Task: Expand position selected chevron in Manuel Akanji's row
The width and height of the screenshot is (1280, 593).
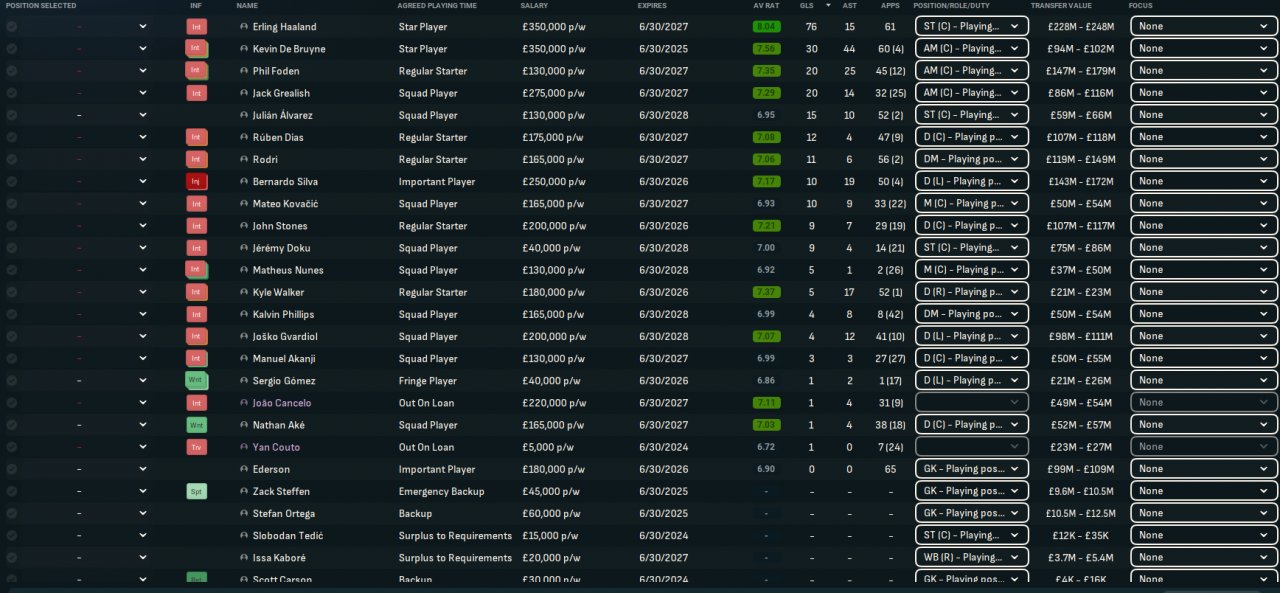Action: [x=142, y=359]
